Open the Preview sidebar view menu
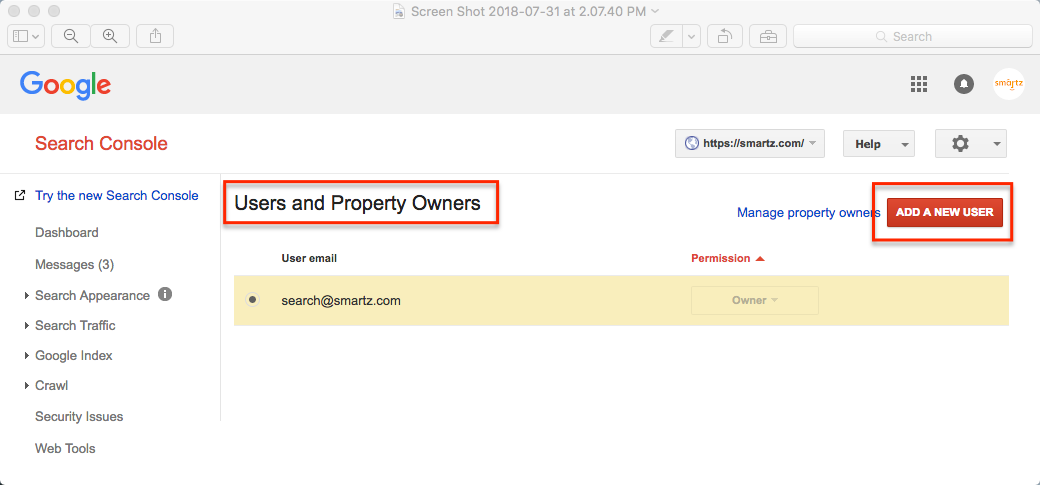The height and width of the screenshot is (485, 1040). [26, 36]
